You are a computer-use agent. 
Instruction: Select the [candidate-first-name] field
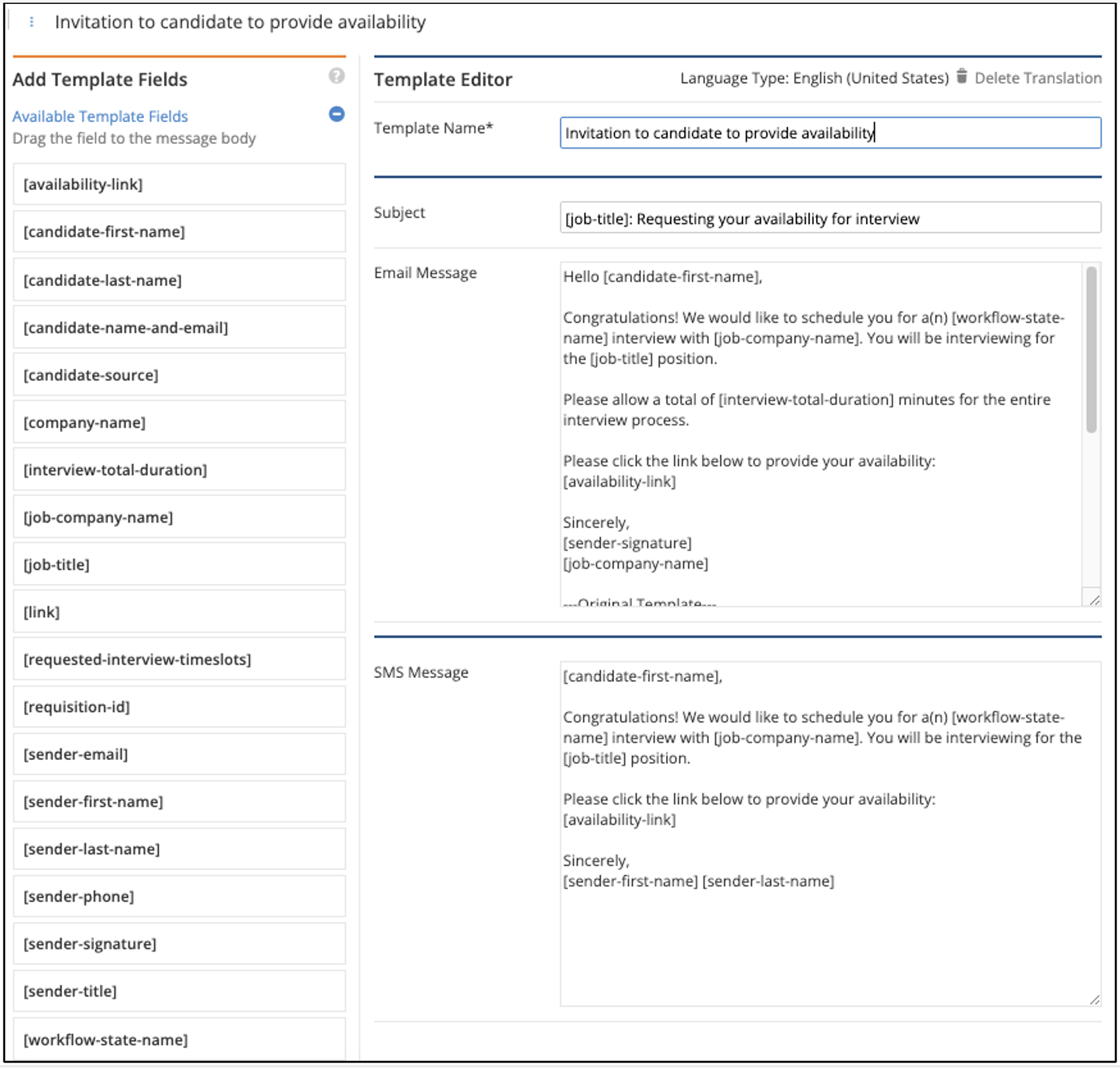179,231
